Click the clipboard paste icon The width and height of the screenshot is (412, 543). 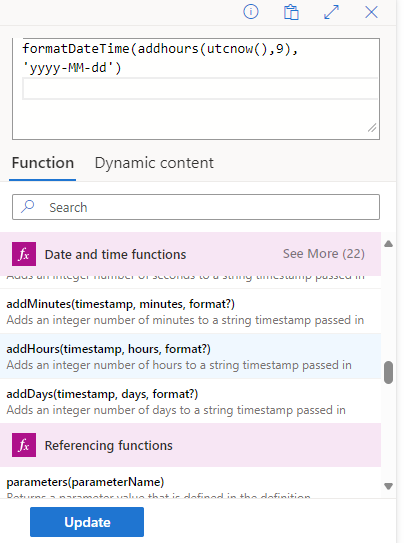point(291,12)
